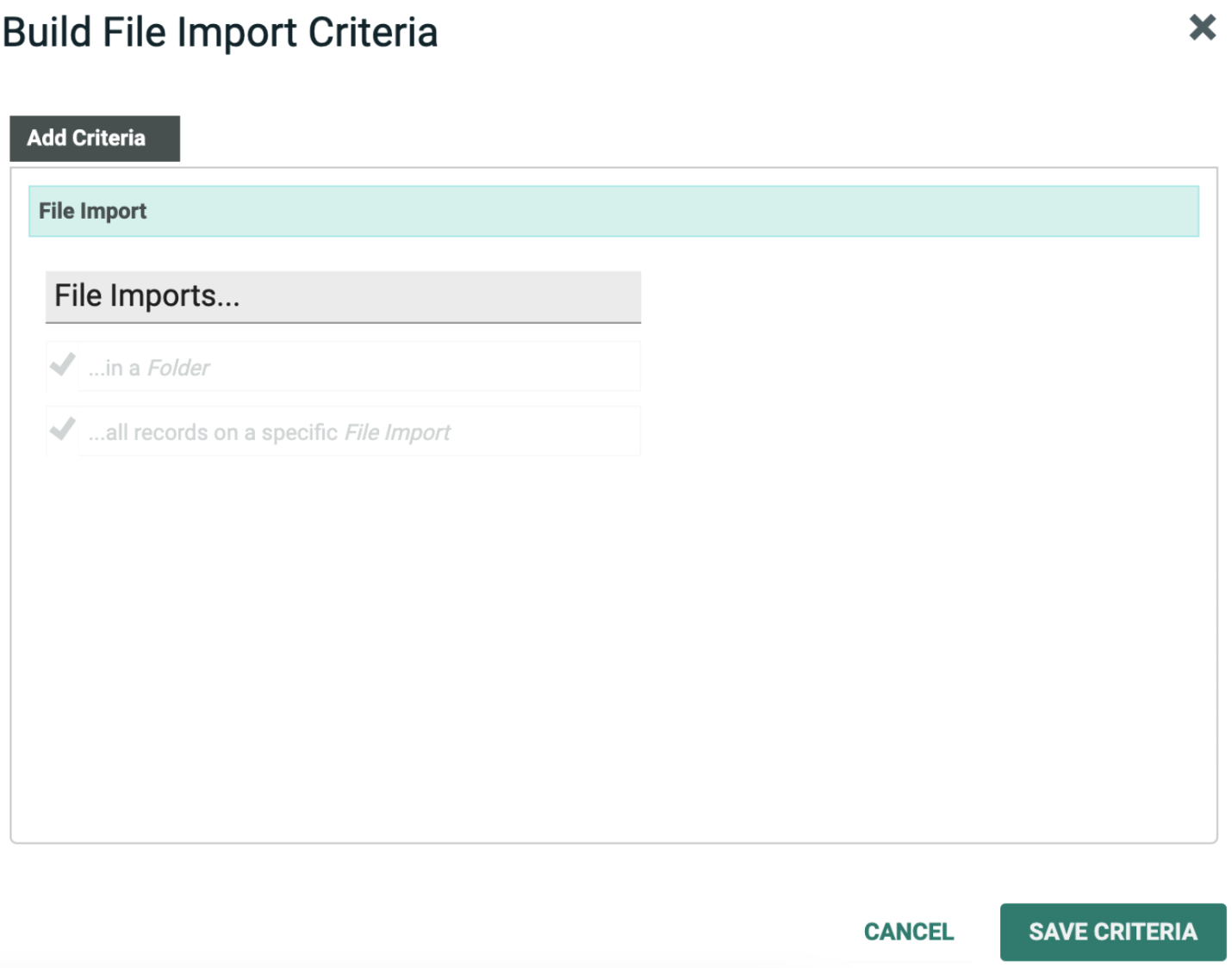Close the Build File Import Criteria dialog
This screenshot has width=1232, height=968.
[1202, 28]
